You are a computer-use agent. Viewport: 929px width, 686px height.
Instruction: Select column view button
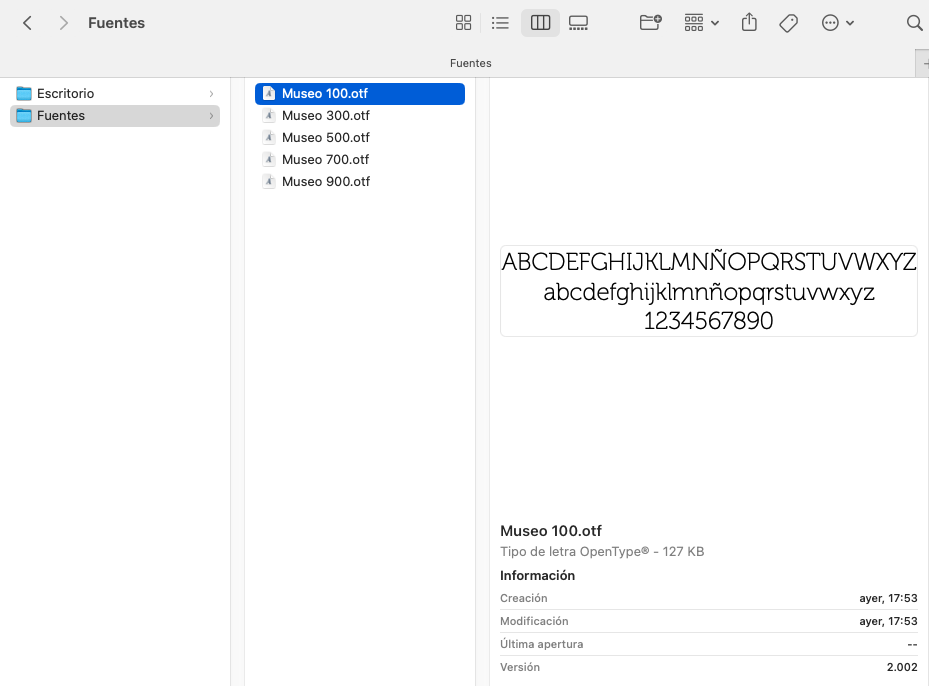pyautogui.click(x=540, y=23)
